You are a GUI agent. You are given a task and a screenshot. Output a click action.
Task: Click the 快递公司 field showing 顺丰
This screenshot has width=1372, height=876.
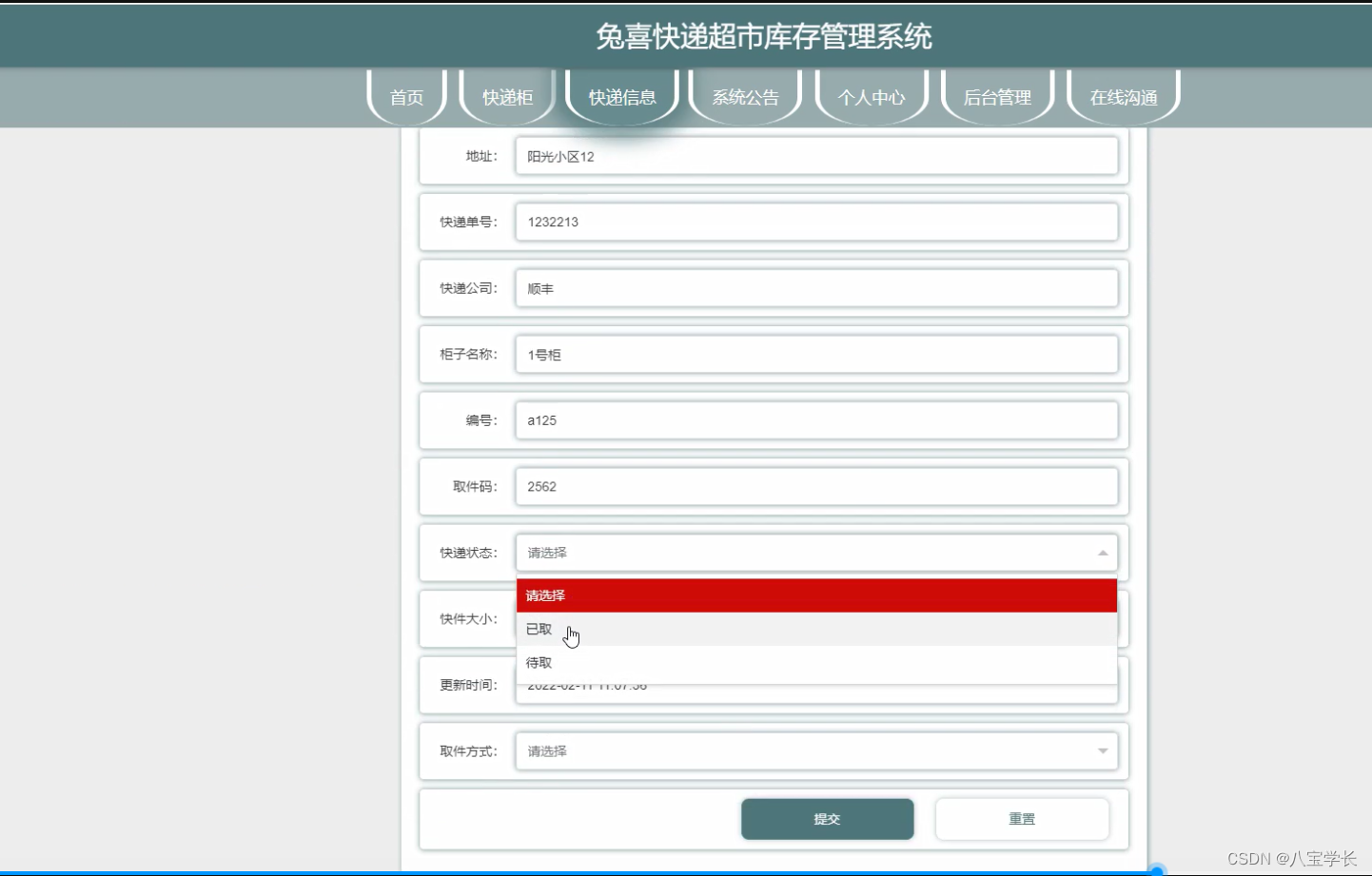816,288
